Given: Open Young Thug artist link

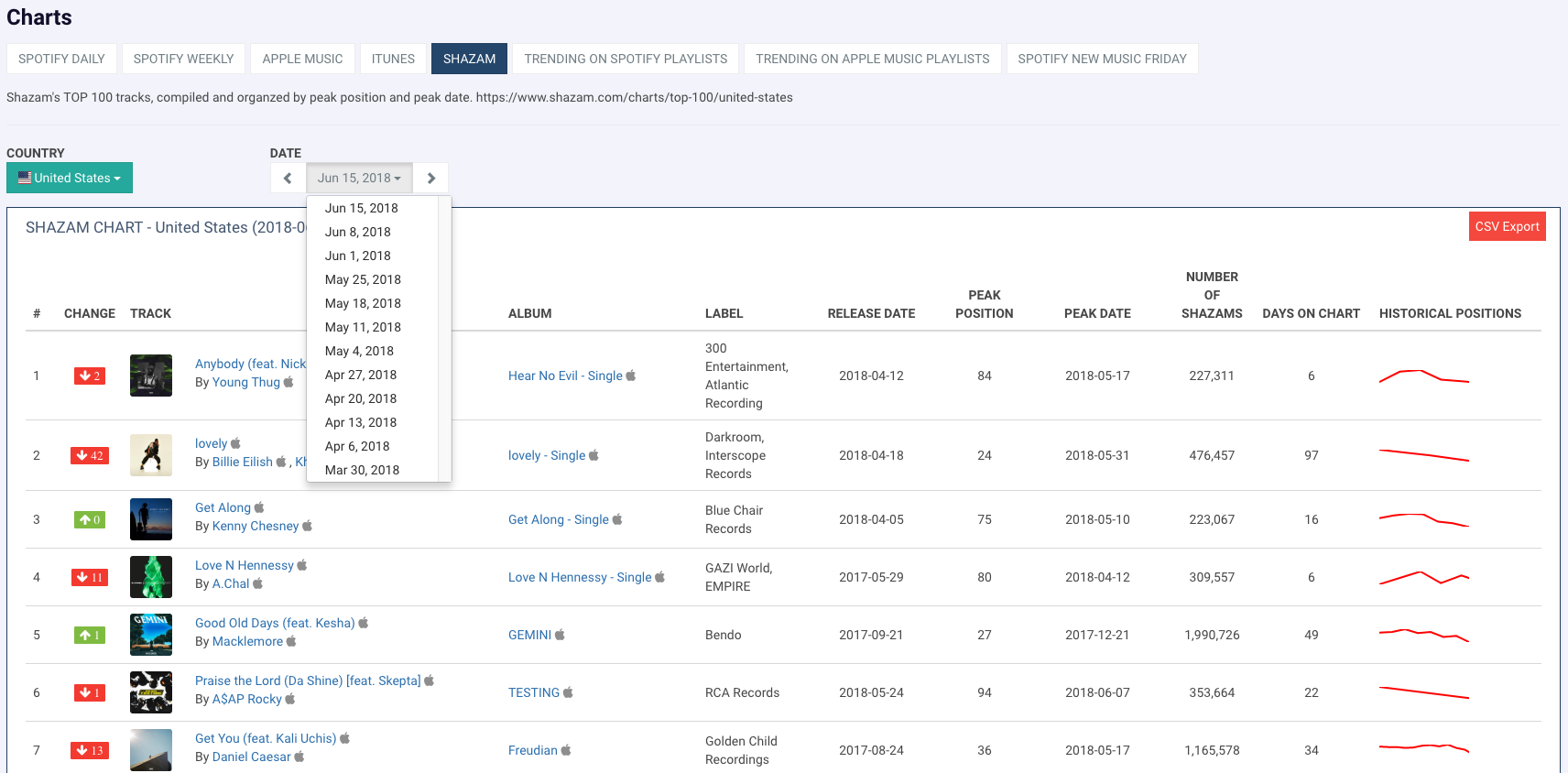Looking at the screenshot, I should point(246,382).
